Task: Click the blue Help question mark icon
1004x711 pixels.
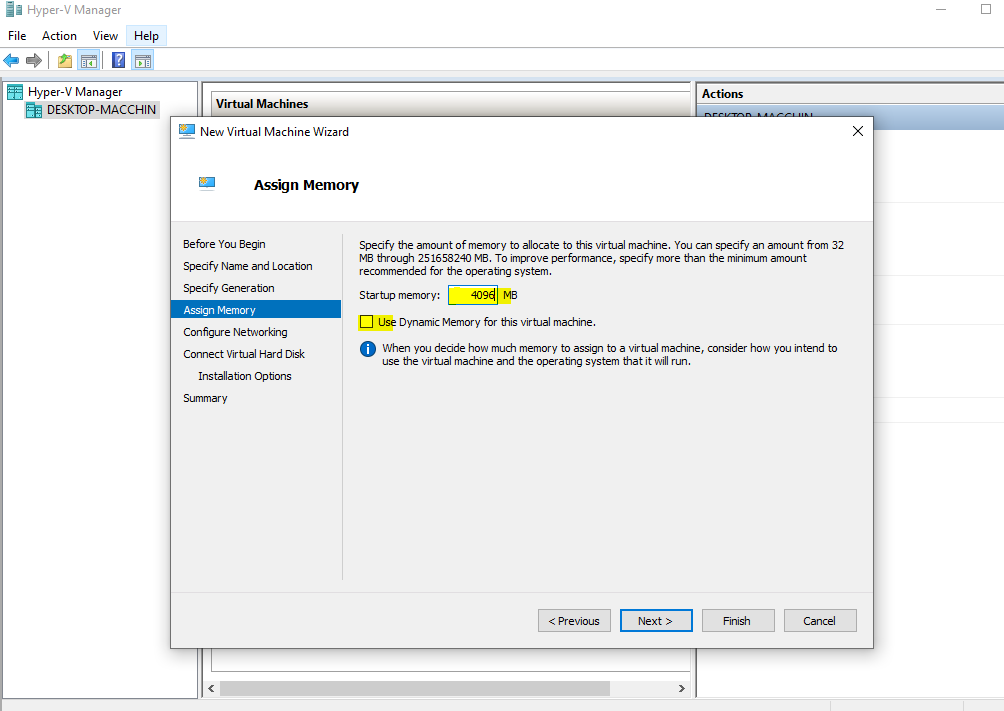Action: (x=119, y=60)
